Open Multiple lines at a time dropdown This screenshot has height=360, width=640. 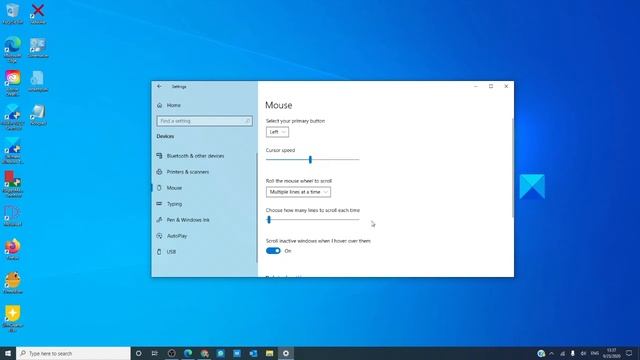[x=298, y=192]
